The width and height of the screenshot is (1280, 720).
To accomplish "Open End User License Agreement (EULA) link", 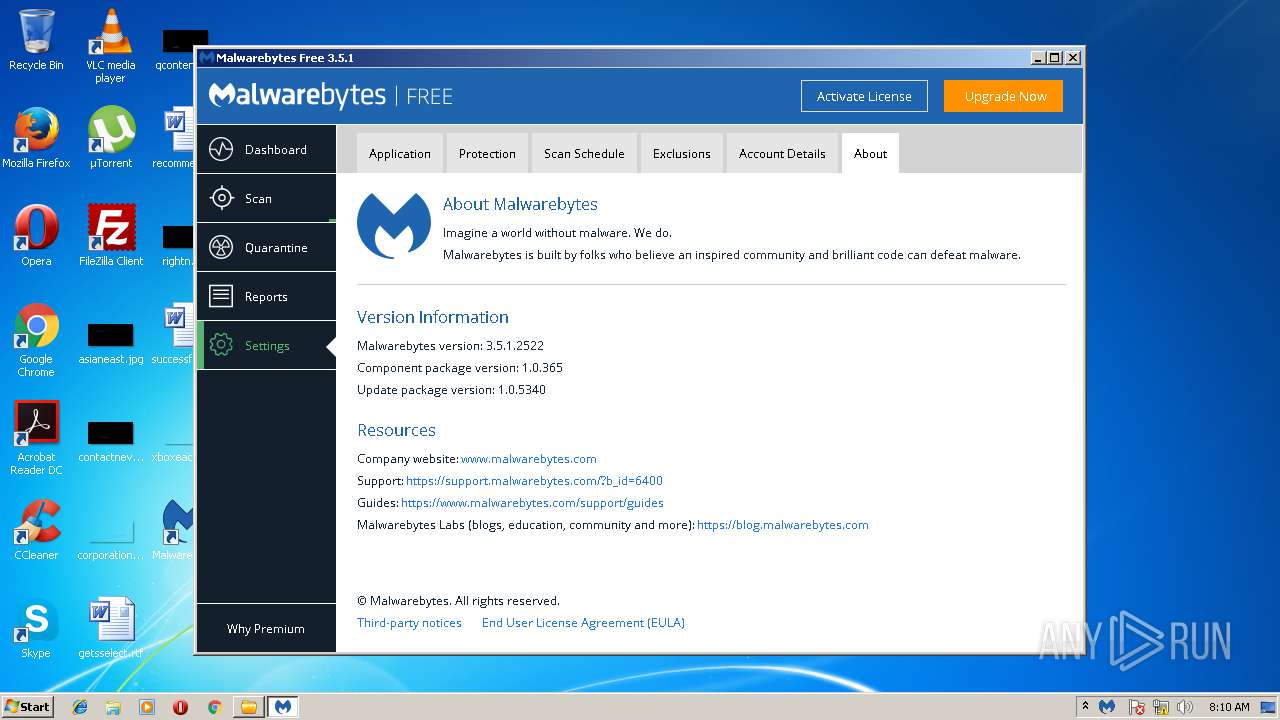I will tap(583, 623).
